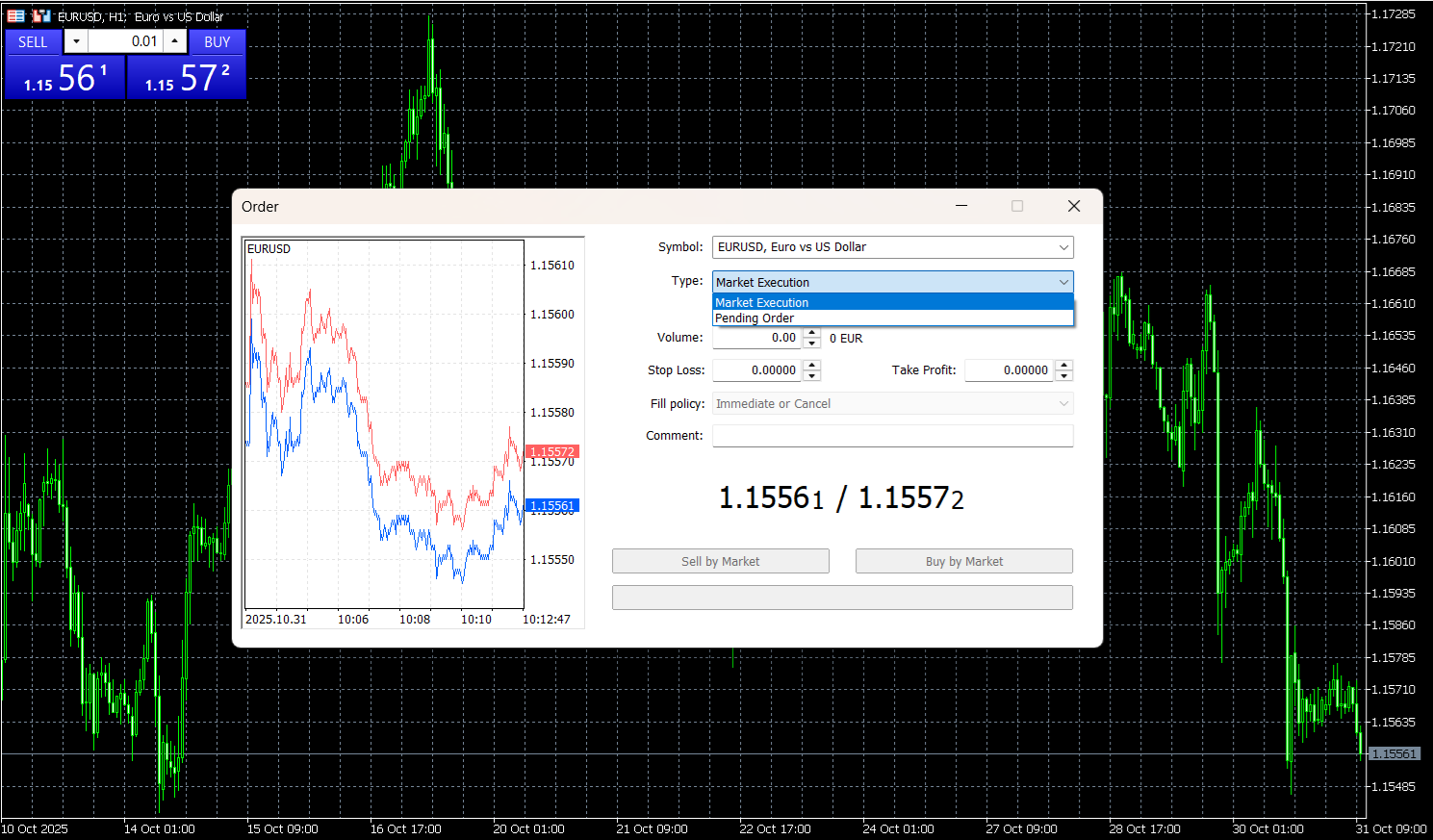This screenshot has width=1433, height=840.
Task: Raise Take Profit with the up arrow
Action: pyautogui.click(x=1063, y=365)
